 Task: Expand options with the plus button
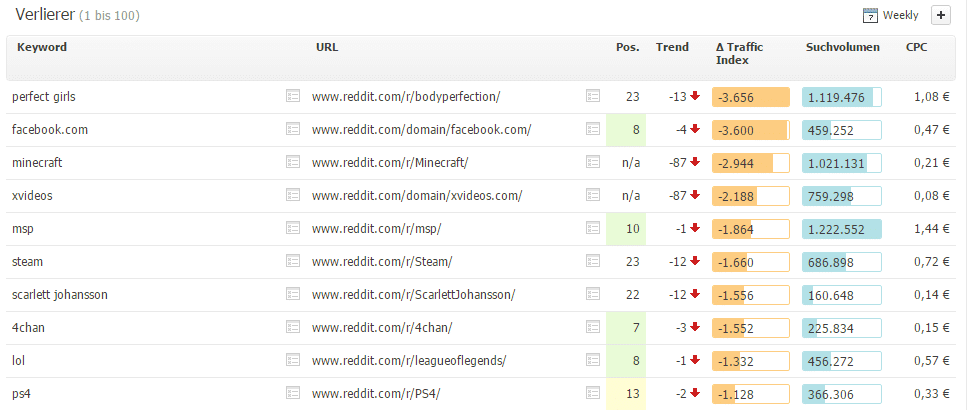click(940, 15)
